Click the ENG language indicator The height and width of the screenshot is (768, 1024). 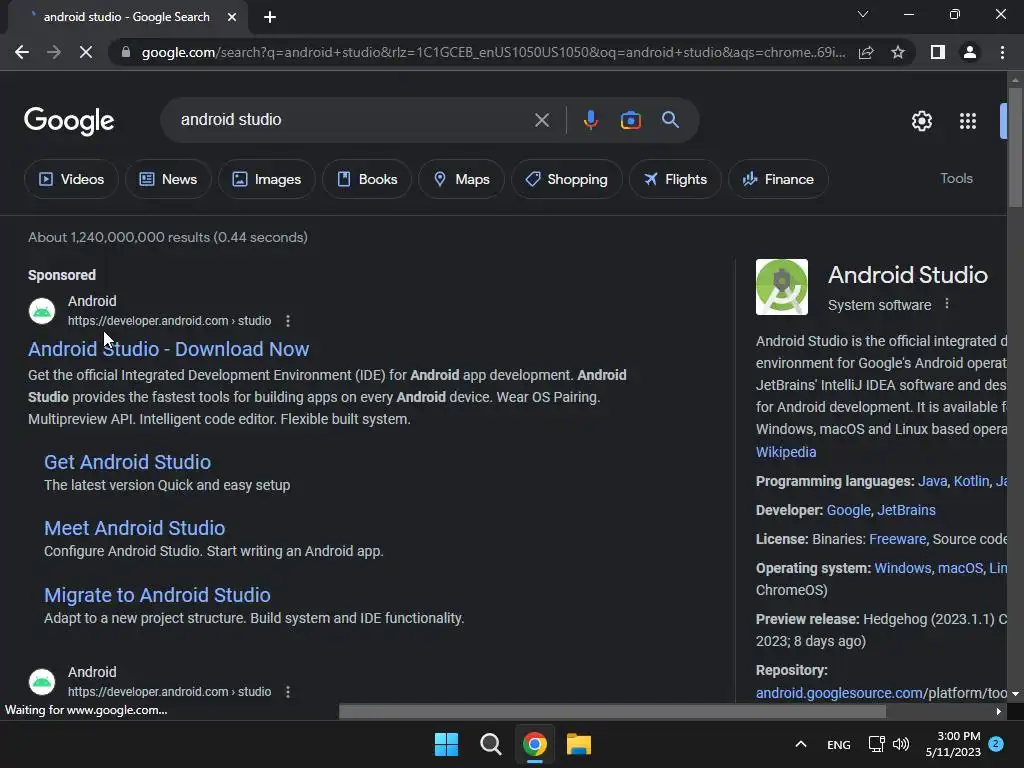[839, 744]
